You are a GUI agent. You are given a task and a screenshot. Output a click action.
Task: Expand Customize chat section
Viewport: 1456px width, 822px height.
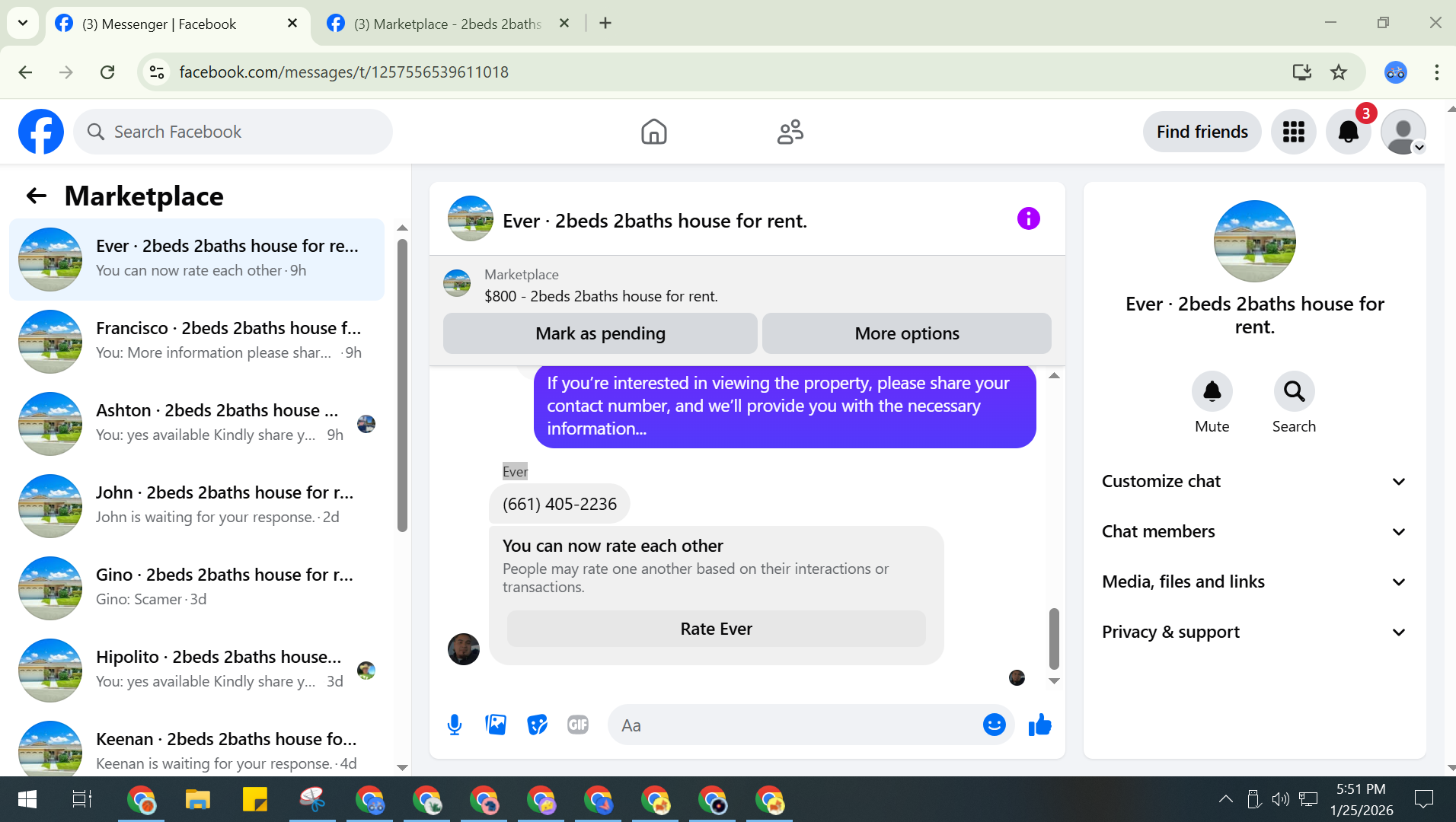[1254, 482]
